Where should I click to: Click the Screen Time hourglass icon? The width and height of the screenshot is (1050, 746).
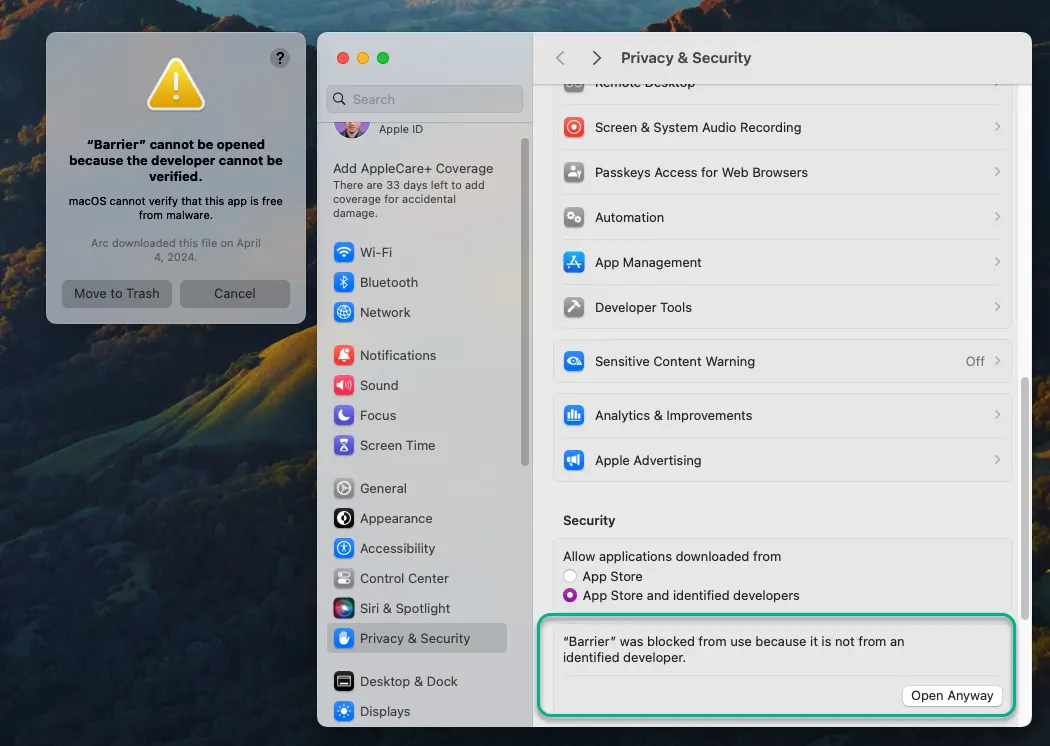344,445
